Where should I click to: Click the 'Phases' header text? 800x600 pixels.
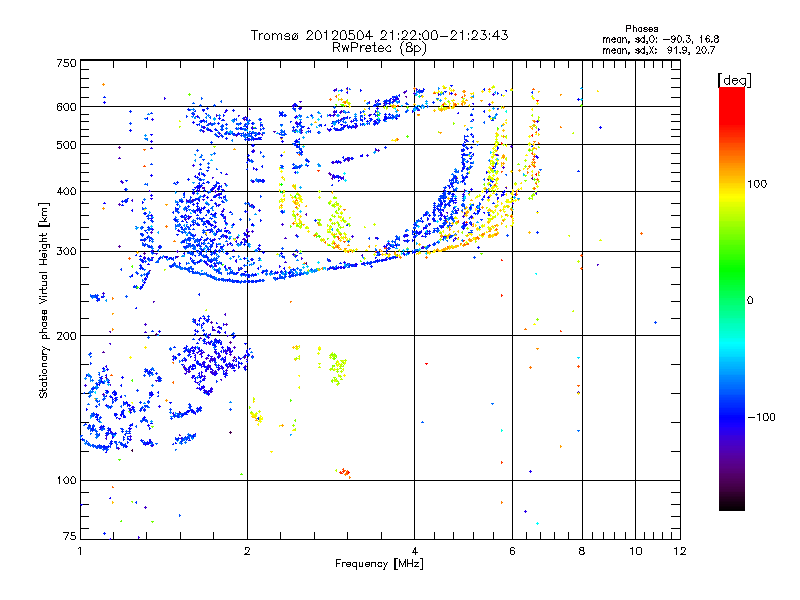point(642,29)
